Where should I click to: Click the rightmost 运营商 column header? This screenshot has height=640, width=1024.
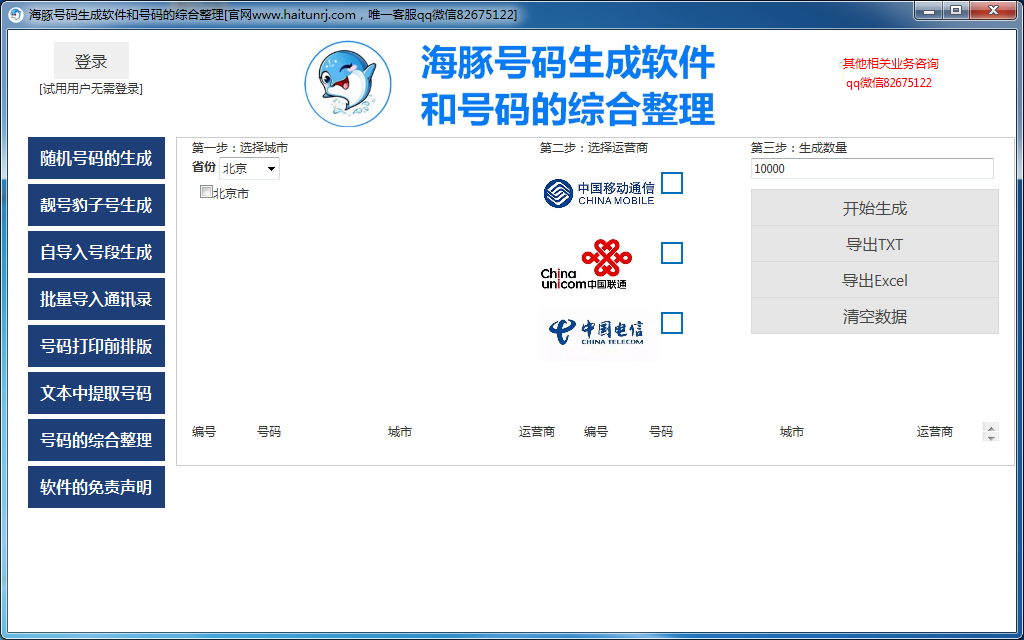[x=935, y=432]
